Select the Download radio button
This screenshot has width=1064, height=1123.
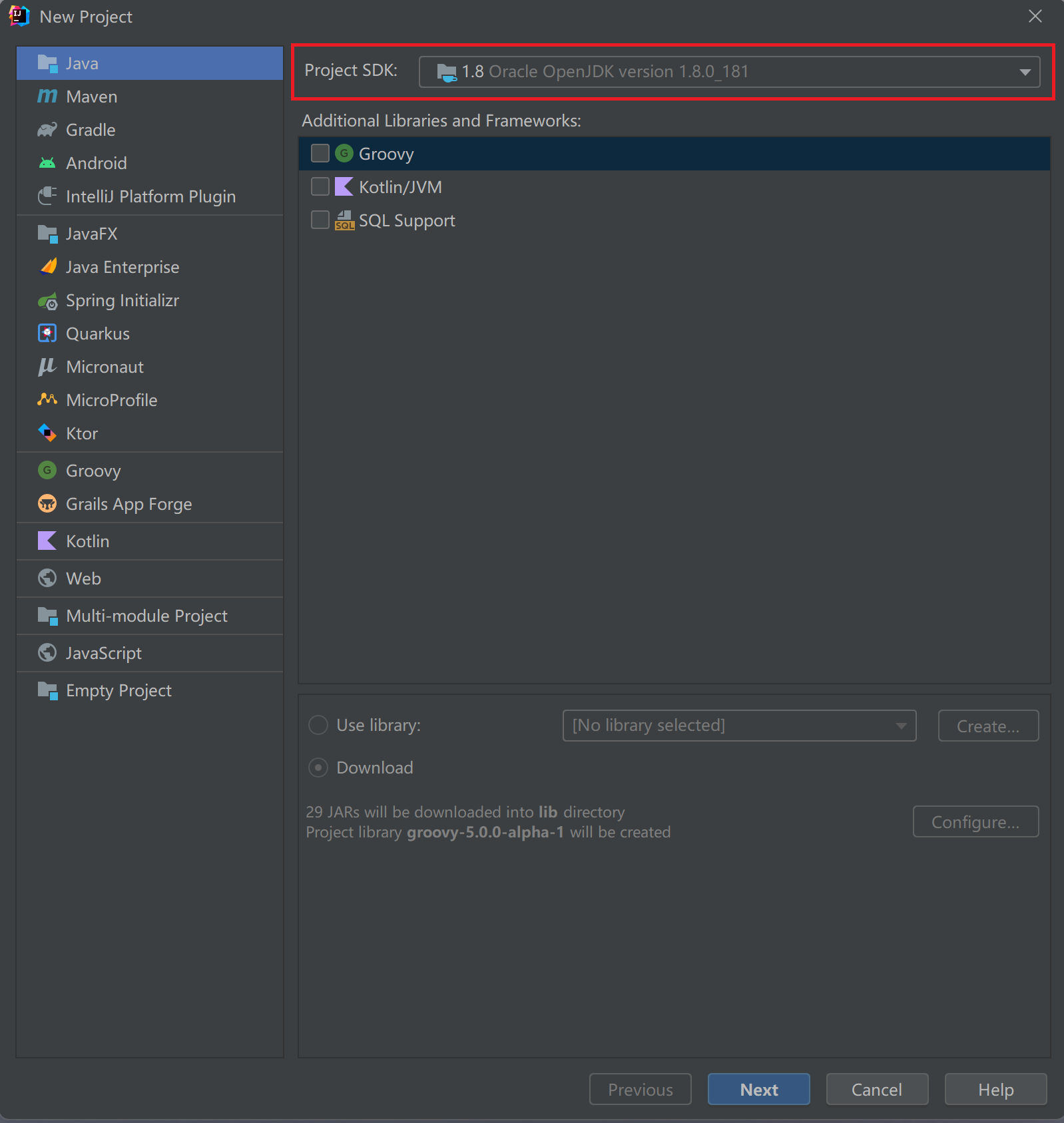click(318, 768)
